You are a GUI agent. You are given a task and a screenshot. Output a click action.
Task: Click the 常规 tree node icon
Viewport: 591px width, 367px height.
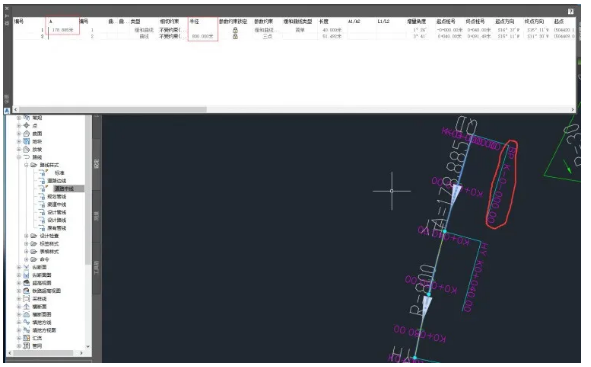26,118
